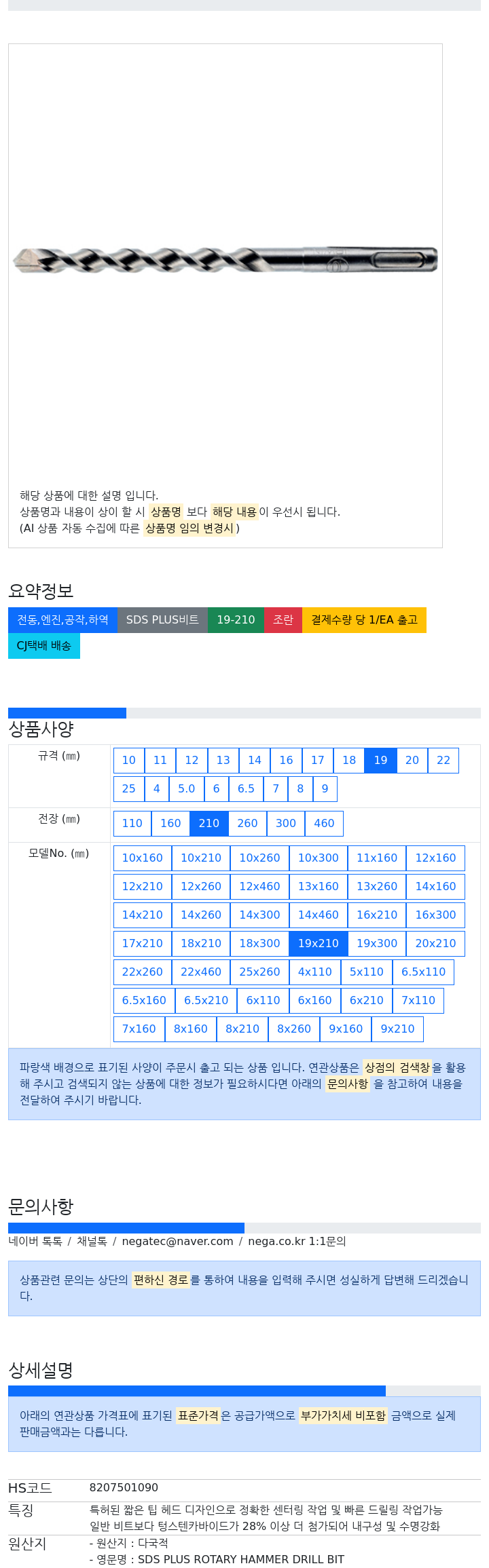Click the drill bit product image
This screenshot has height=1568, width=489.
click(225, 260)
